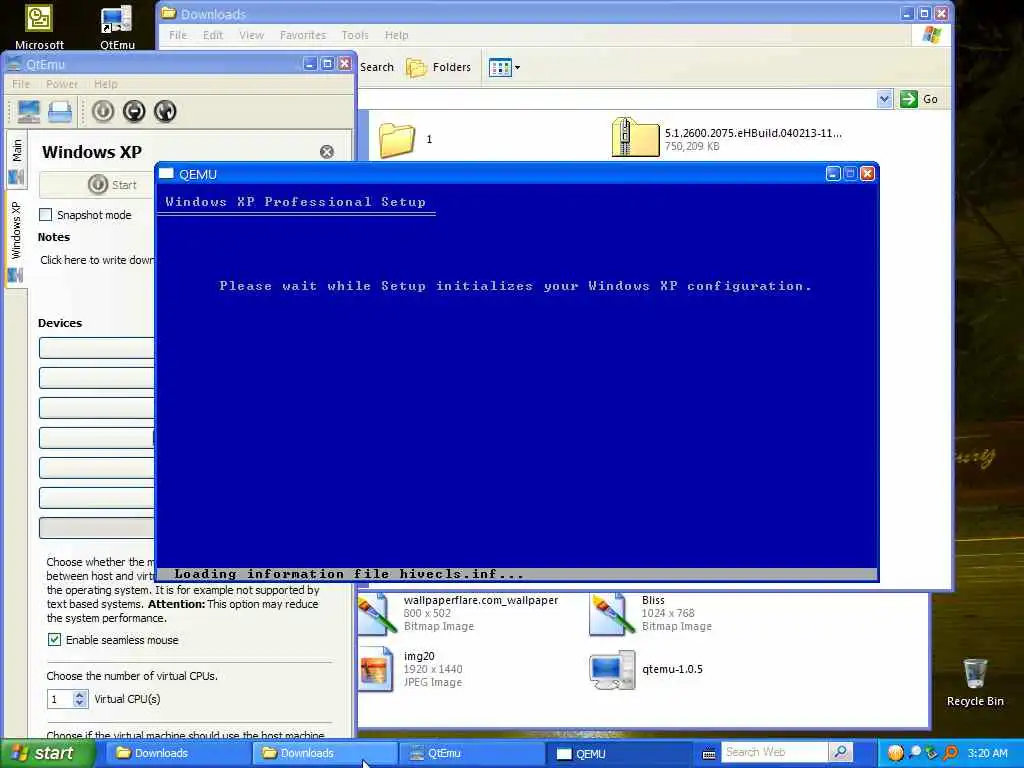The image size is (1024, 768).
Task: Click the taskbar clock showing 3:20 AM
Action: tap(987, 753)
